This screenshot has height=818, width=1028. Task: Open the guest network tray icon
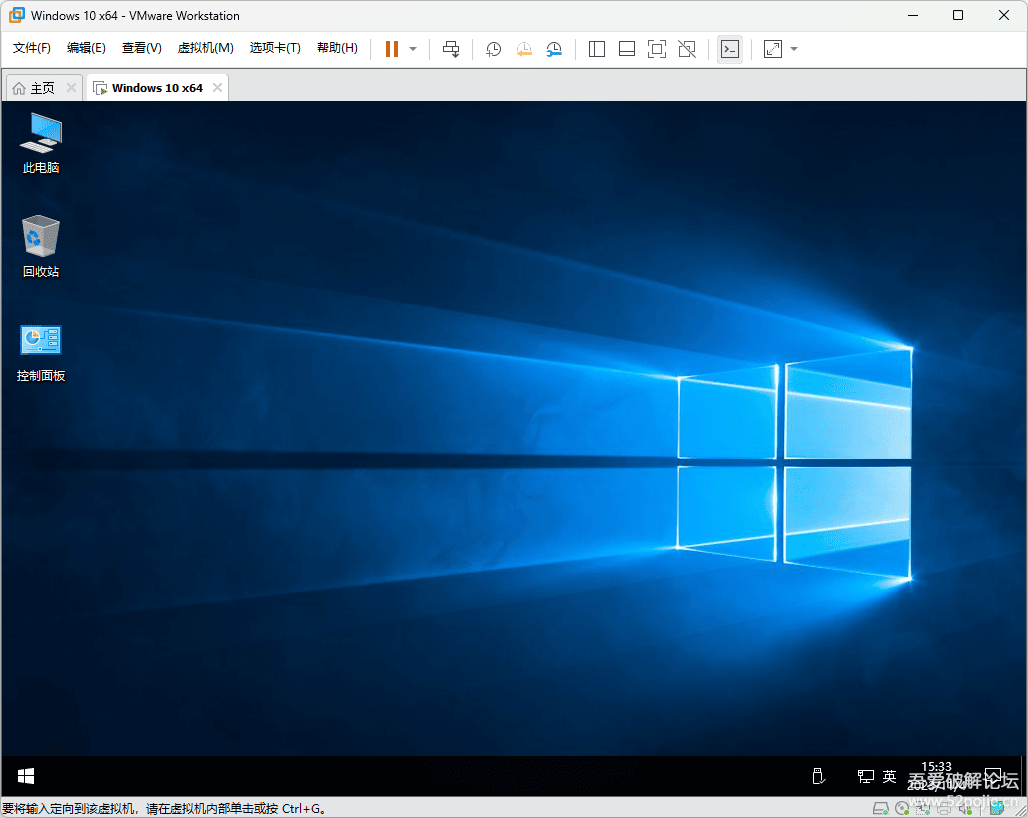865,776
